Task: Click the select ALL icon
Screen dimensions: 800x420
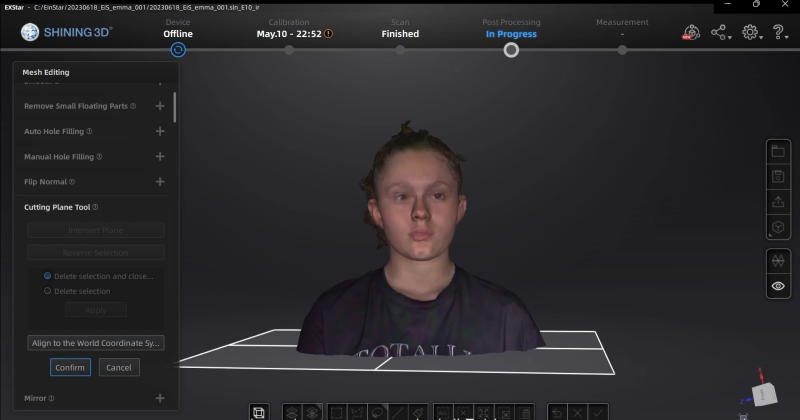Action: (x=443, y=412)
